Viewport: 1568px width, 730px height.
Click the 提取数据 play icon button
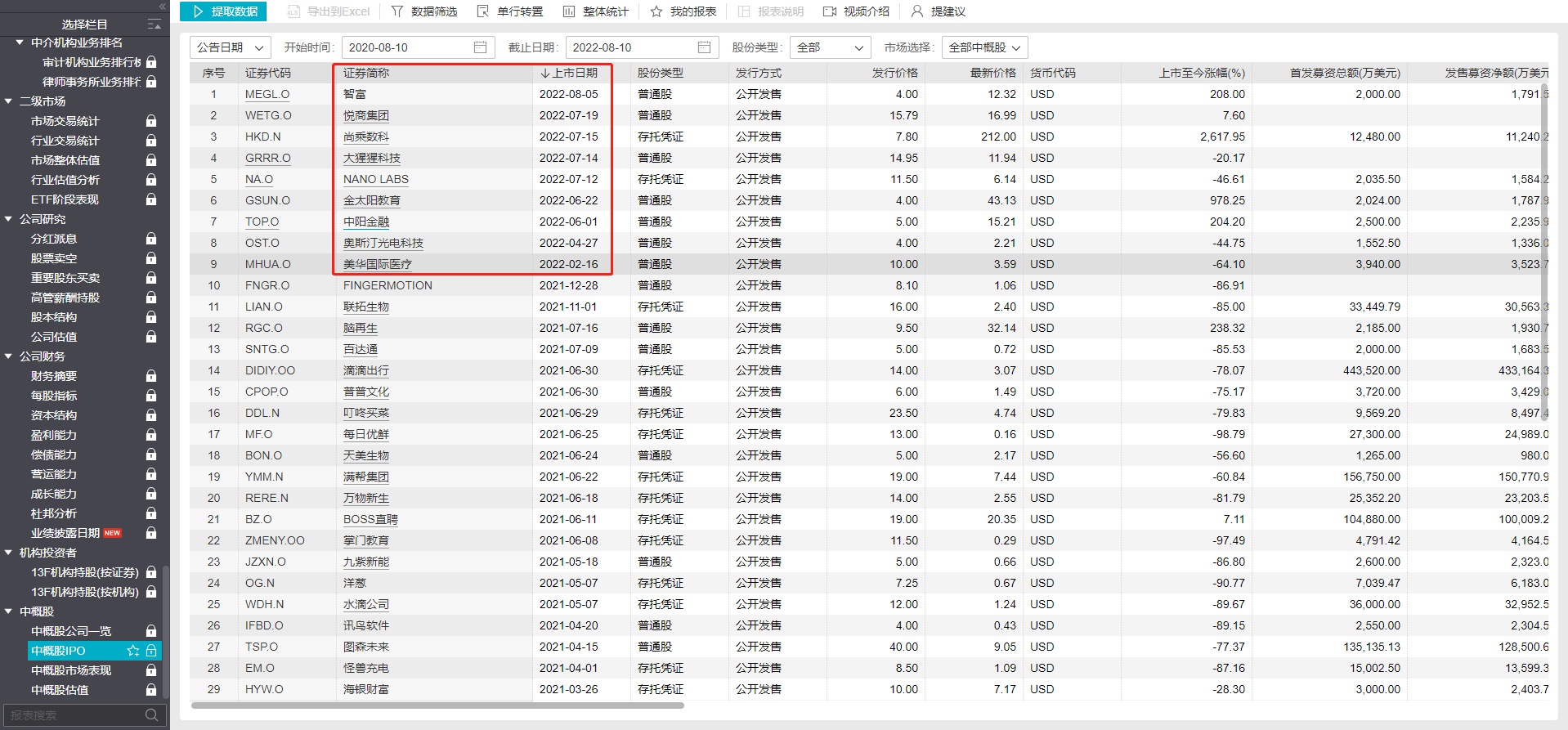199,11
